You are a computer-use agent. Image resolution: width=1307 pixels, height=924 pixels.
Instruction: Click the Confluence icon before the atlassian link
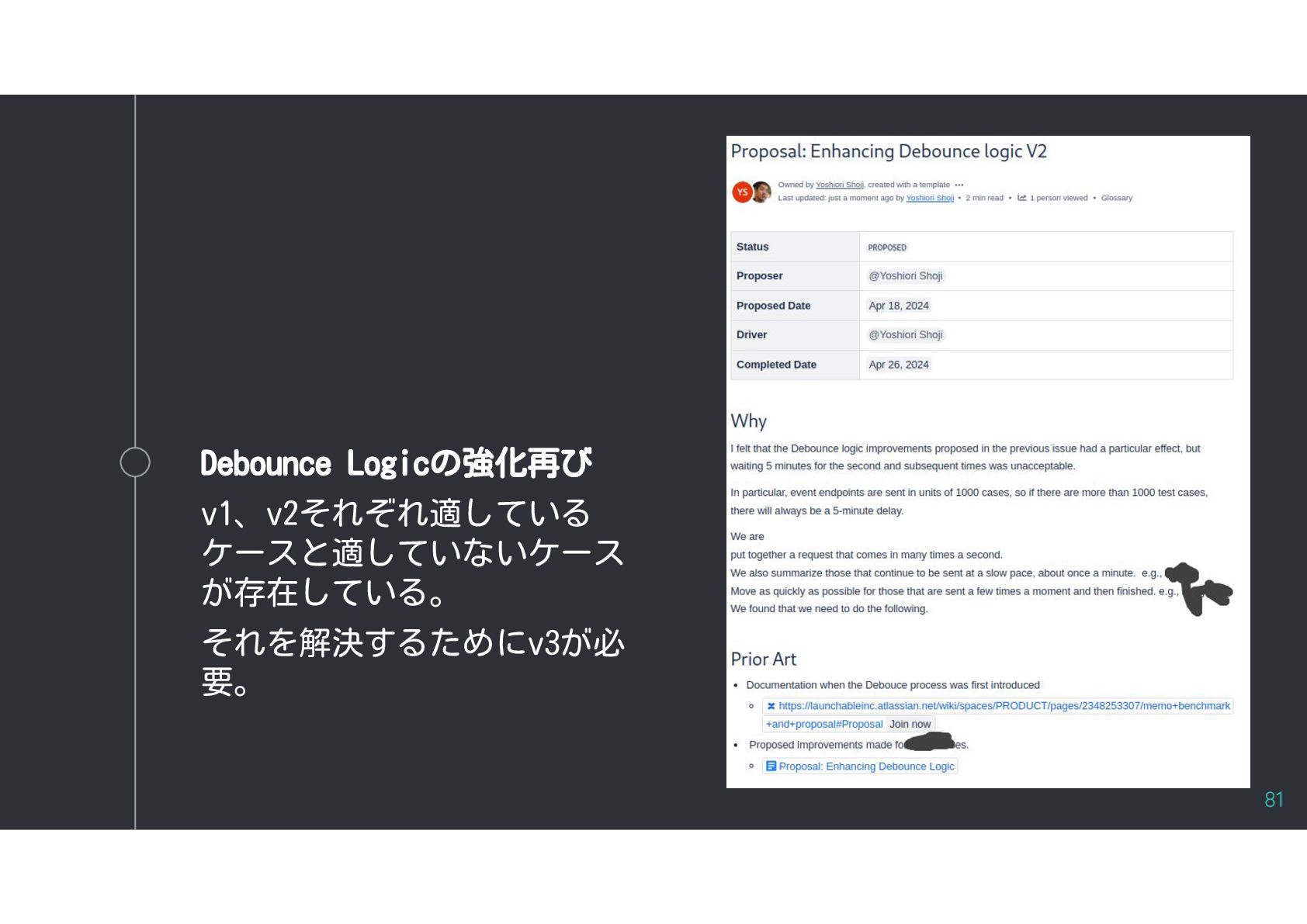pyautogui.click(x=771, y=706)
